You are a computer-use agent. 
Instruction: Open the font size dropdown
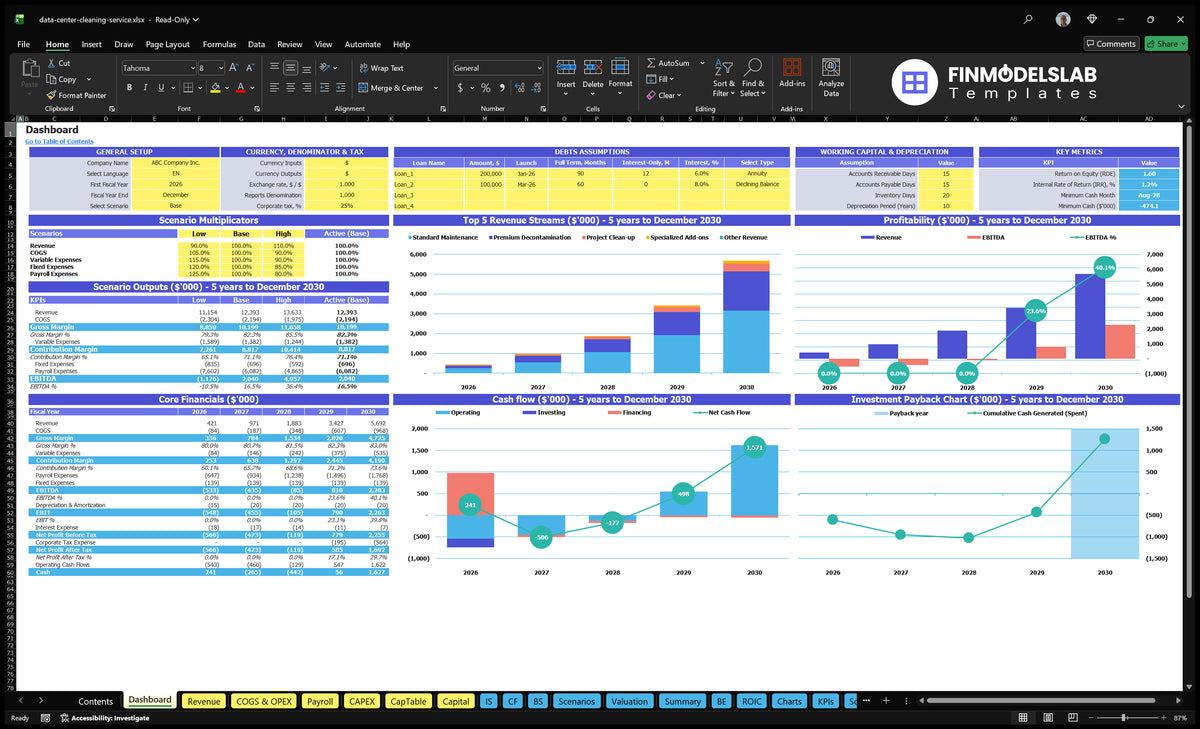coord(220,68)
